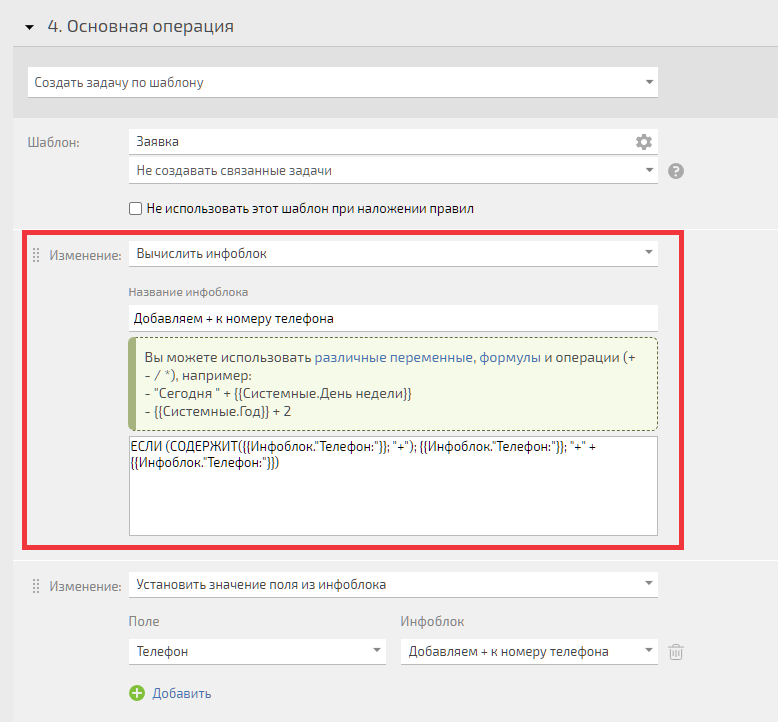
Task: Tick 'Не использовать этот шаблон при наложении правил'
Action: pyautogui.click(x=135, y=208)
